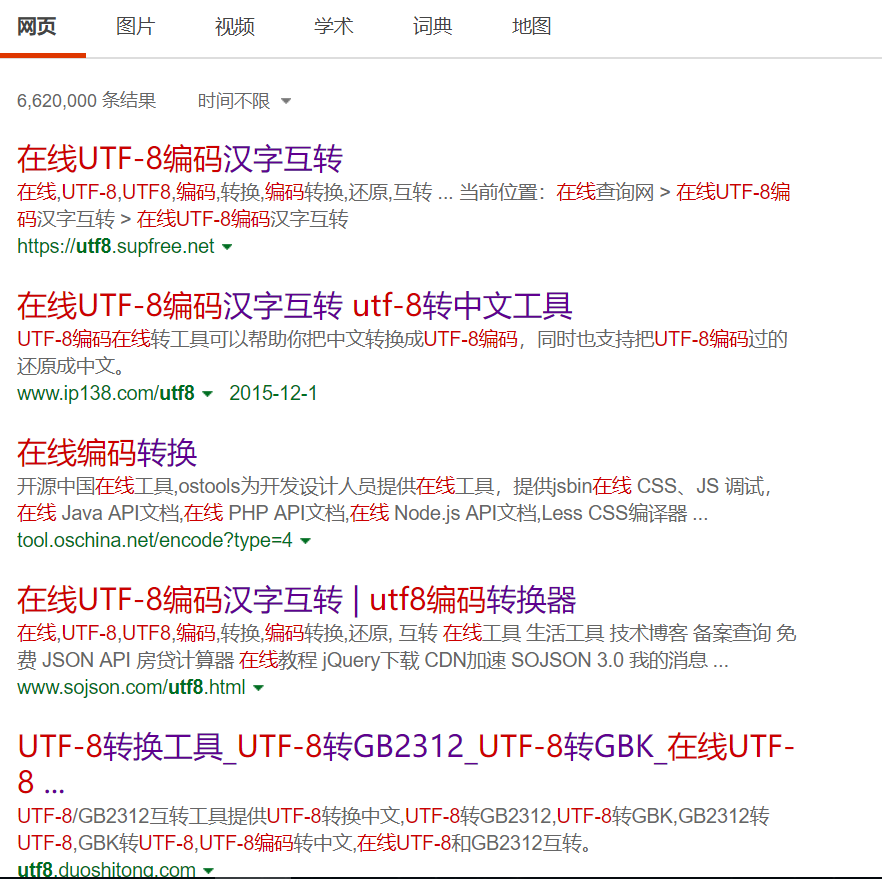Click the 6,620,000 条结果 count text
This screenshot has height=879, width=882.
point(87,101)
